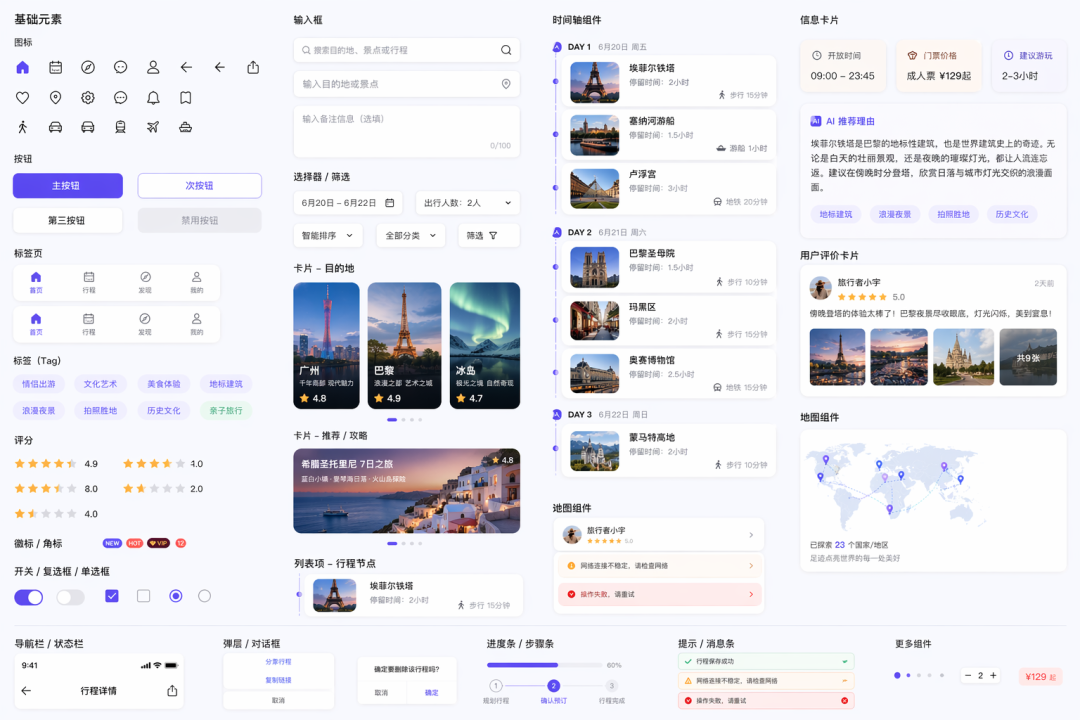Click the DAY 1 timeline marker

[x=557, y=47]
